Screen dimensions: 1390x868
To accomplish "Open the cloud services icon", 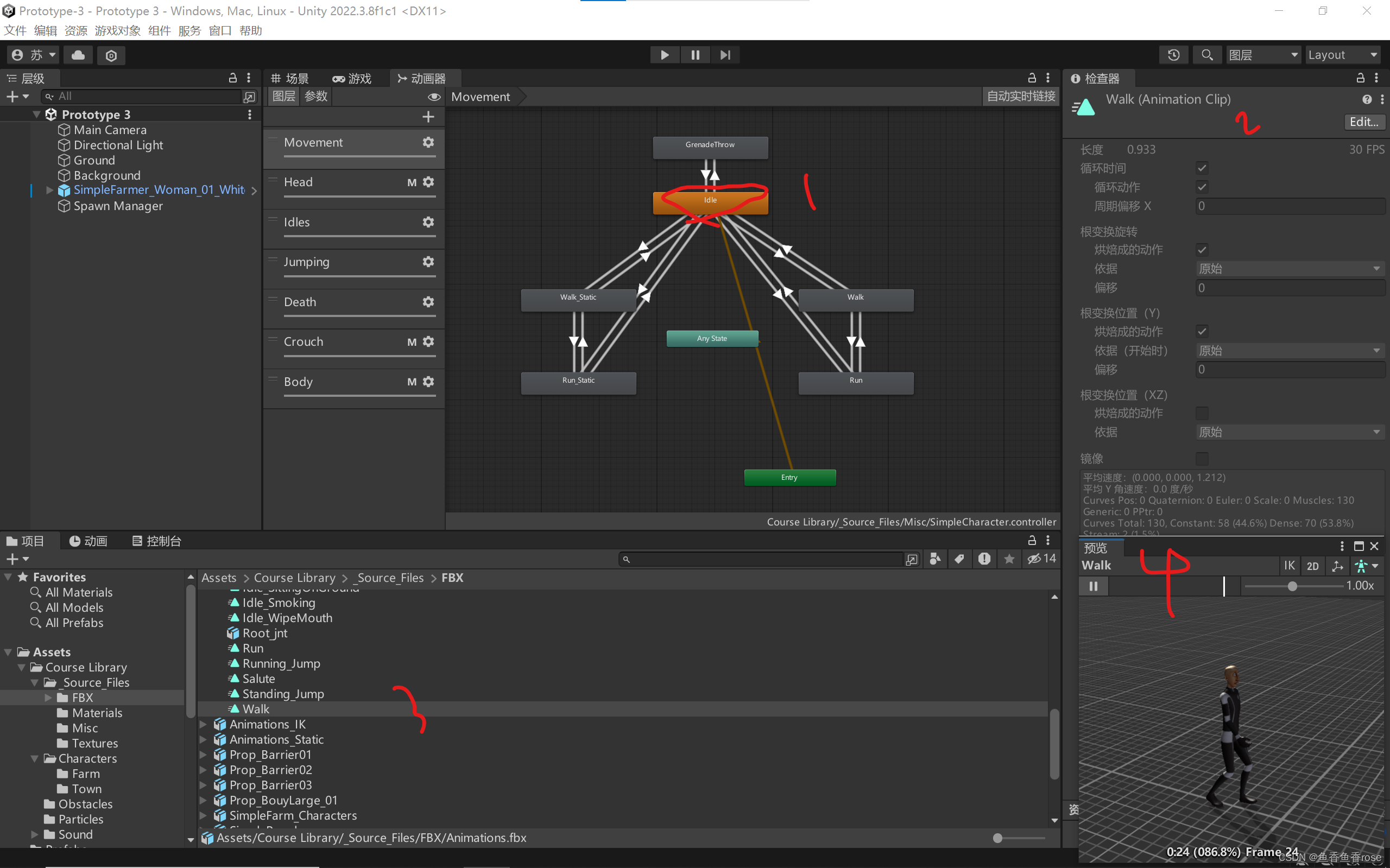I will 78,55.
